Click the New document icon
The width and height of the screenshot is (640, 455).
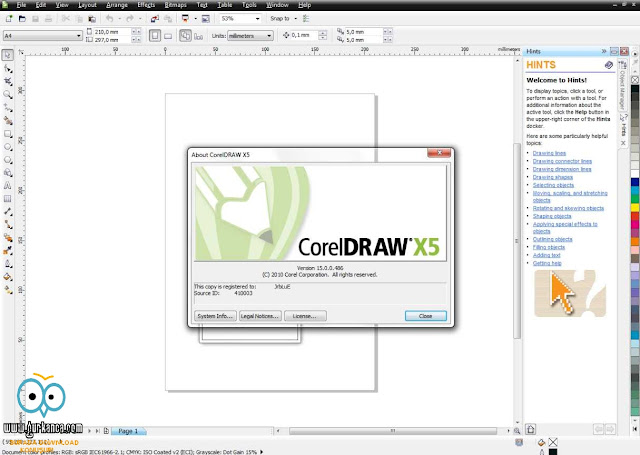pos(9,18)
